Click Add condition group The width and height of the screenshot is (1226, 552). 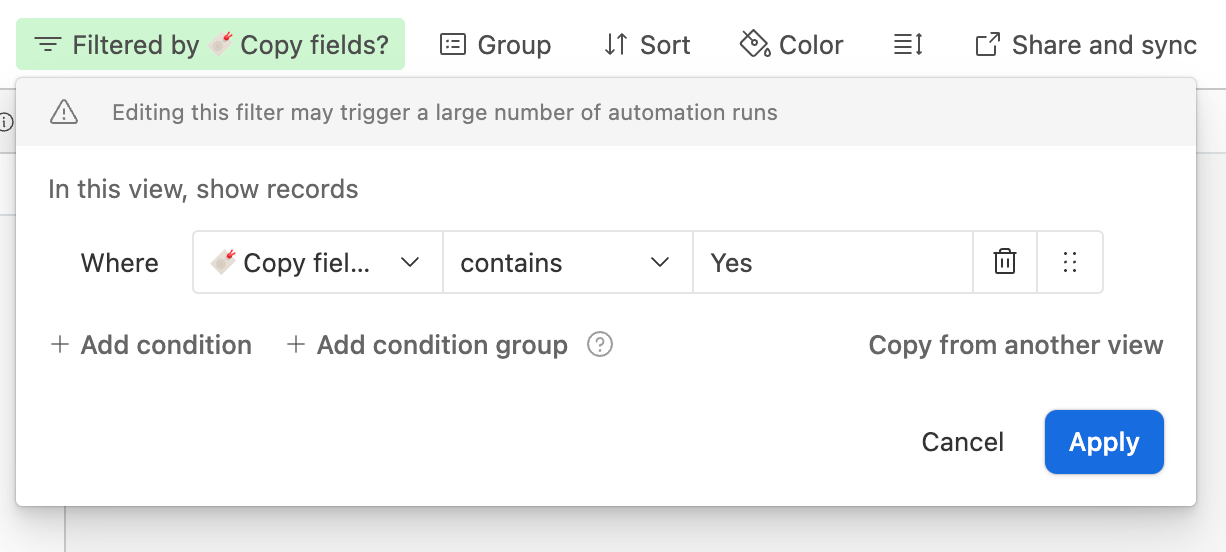[x=427, y=345]
